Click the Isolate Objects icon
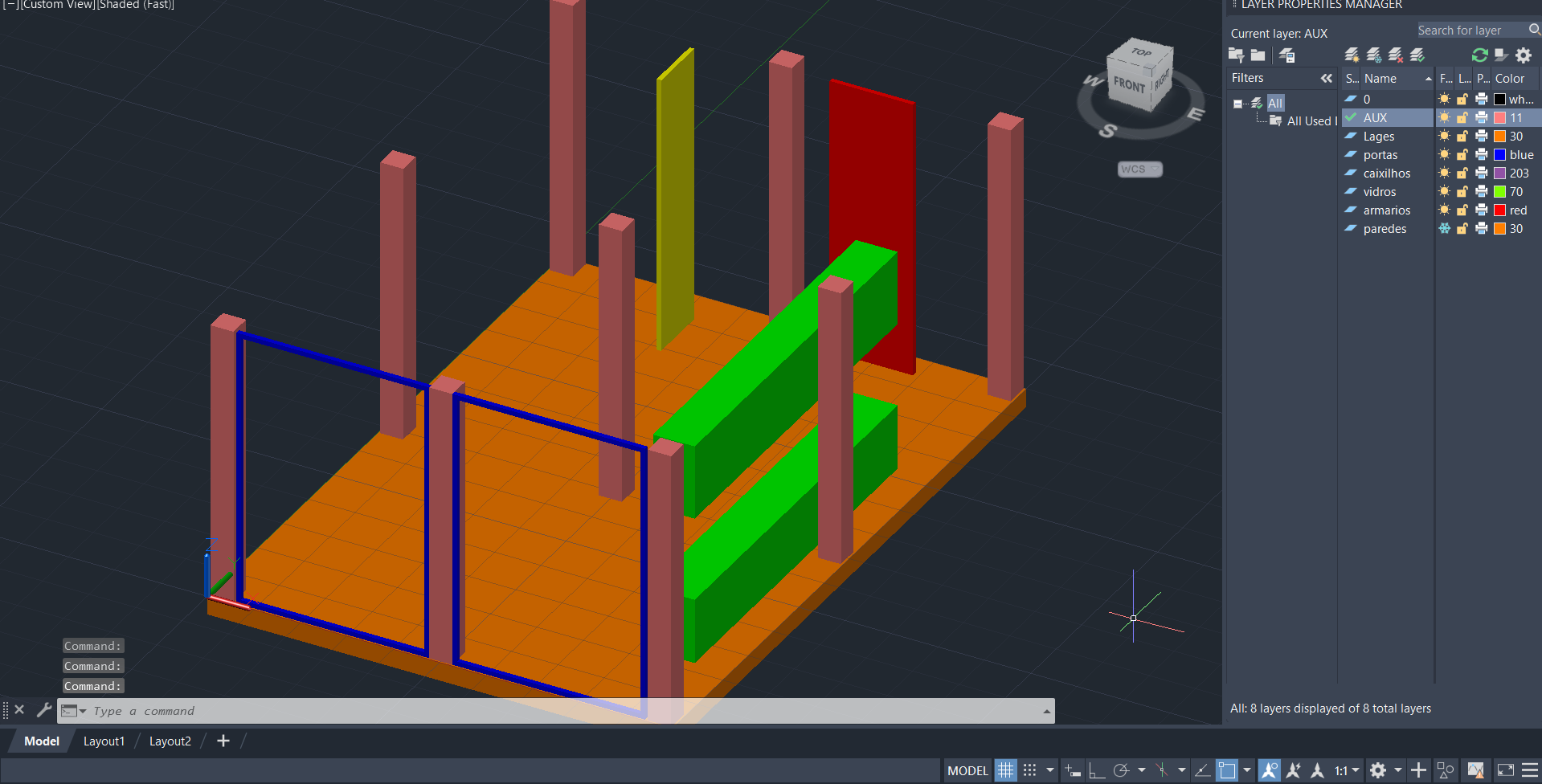1542x784 pixels. tap(1446, 770)
